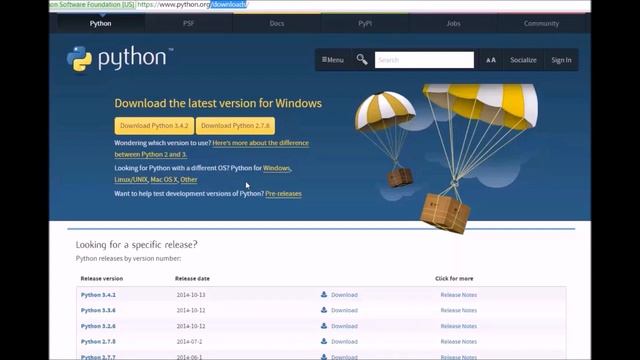Click the Sign In link

561,60
